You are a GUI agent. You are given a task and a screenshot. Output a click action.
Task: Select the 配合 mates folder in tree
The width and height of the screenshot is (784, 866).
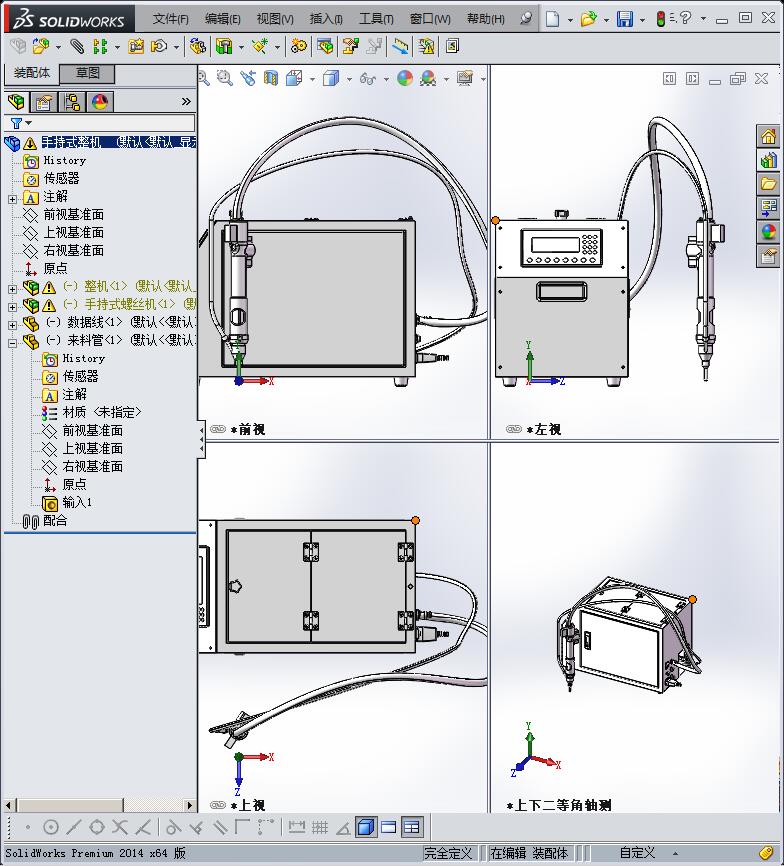point(55,520)
